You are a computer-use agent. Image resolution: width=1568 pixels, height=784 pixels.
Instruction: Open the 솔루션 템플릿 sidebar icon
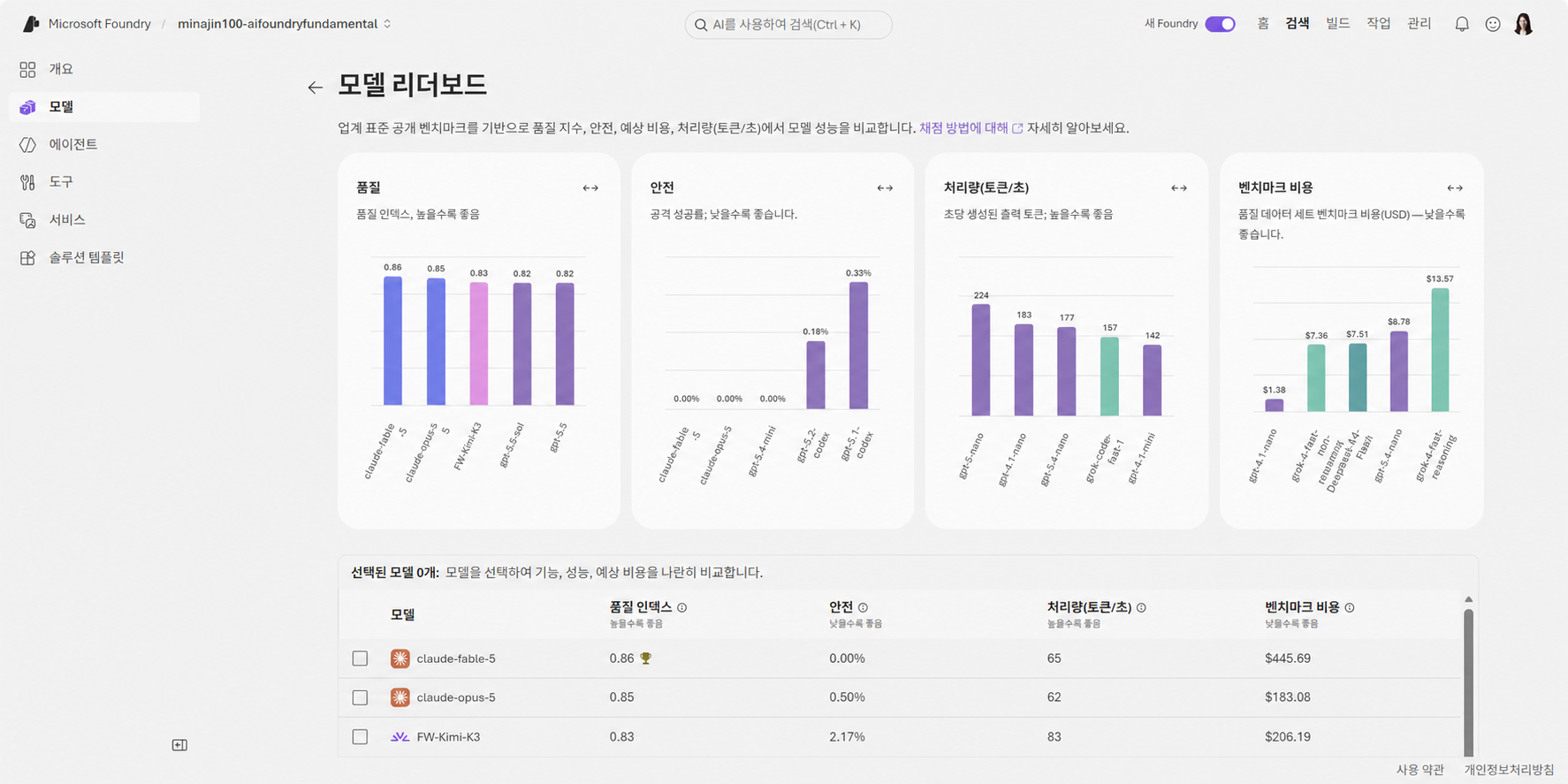click(x=27, y=257)
